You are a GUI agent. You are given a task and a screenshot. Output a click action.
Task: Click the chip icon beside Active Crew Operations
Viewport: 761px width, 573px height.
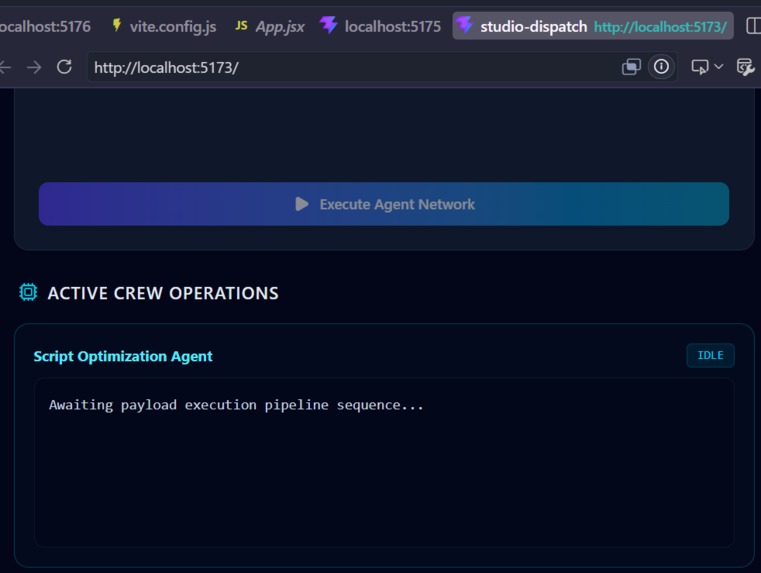(28, 292)
